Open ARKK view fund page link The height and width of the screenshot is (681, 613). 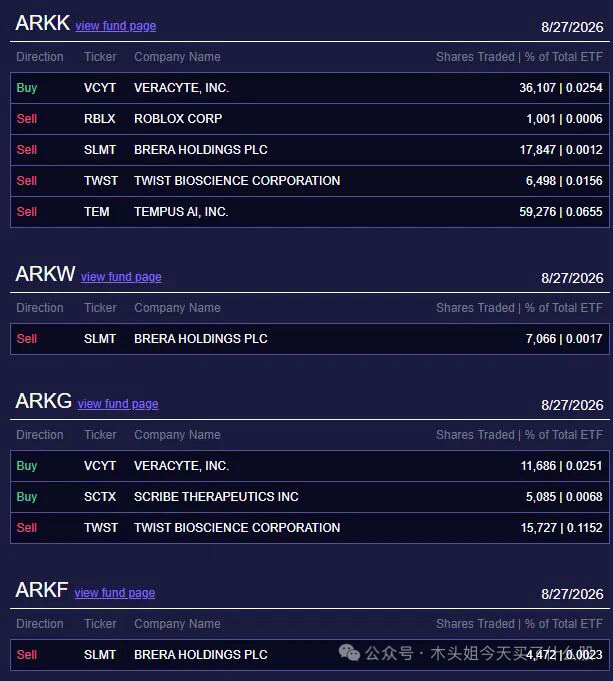coord(116,26)
